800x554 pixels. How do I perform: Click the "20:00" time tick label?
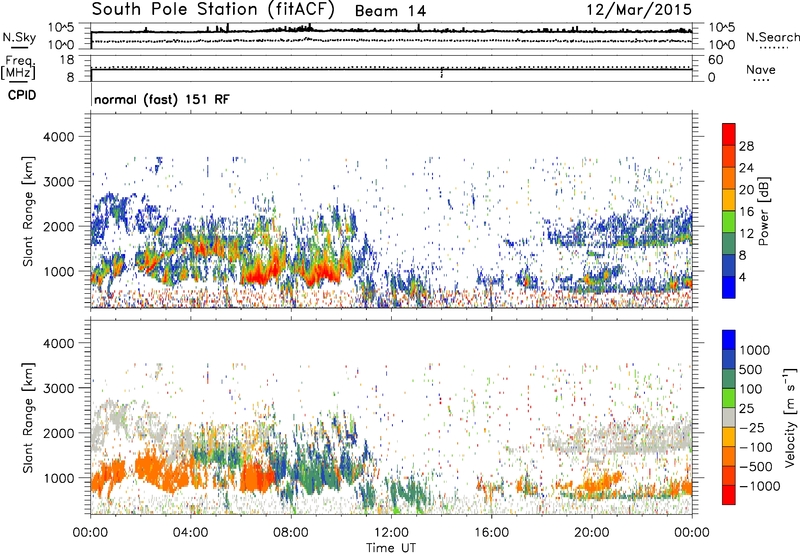[591, 533]
